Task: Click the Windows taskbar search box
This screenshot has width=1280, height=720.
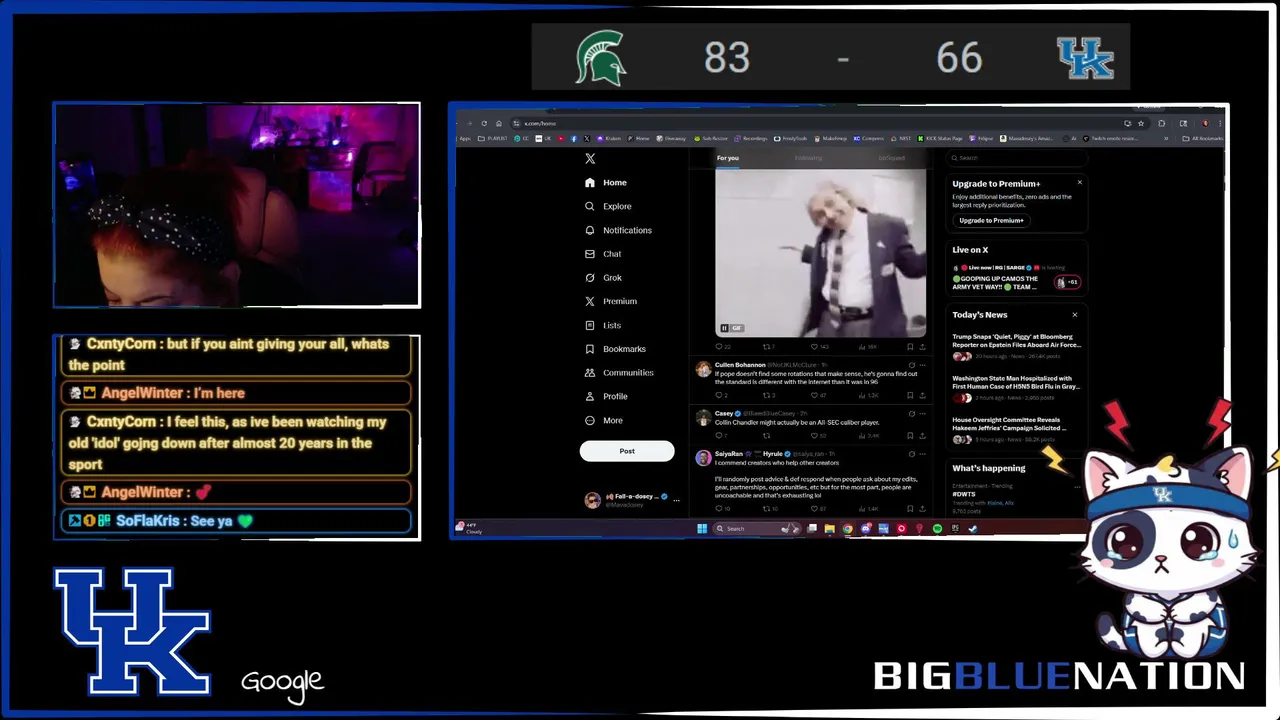Action: click(x=756, y=529)
